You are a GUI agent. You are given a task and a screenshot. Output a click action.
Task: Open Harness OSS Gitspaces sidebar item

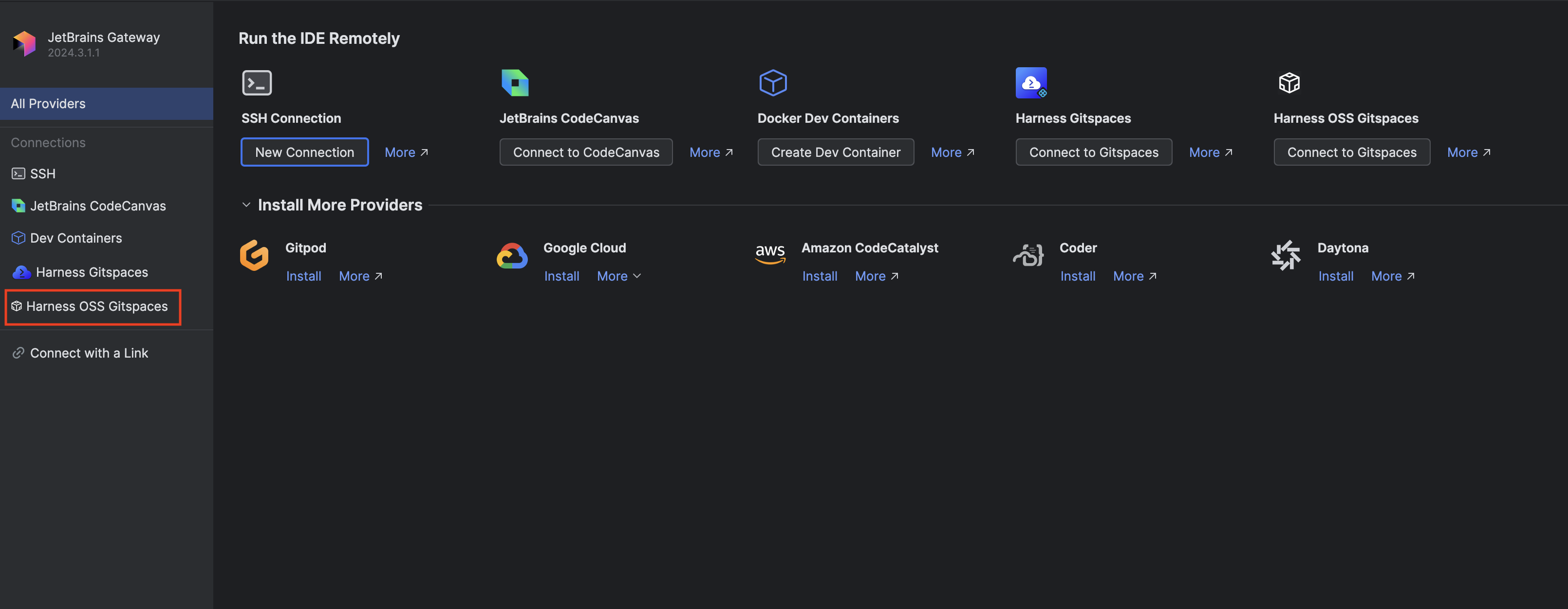click(96, 307)
